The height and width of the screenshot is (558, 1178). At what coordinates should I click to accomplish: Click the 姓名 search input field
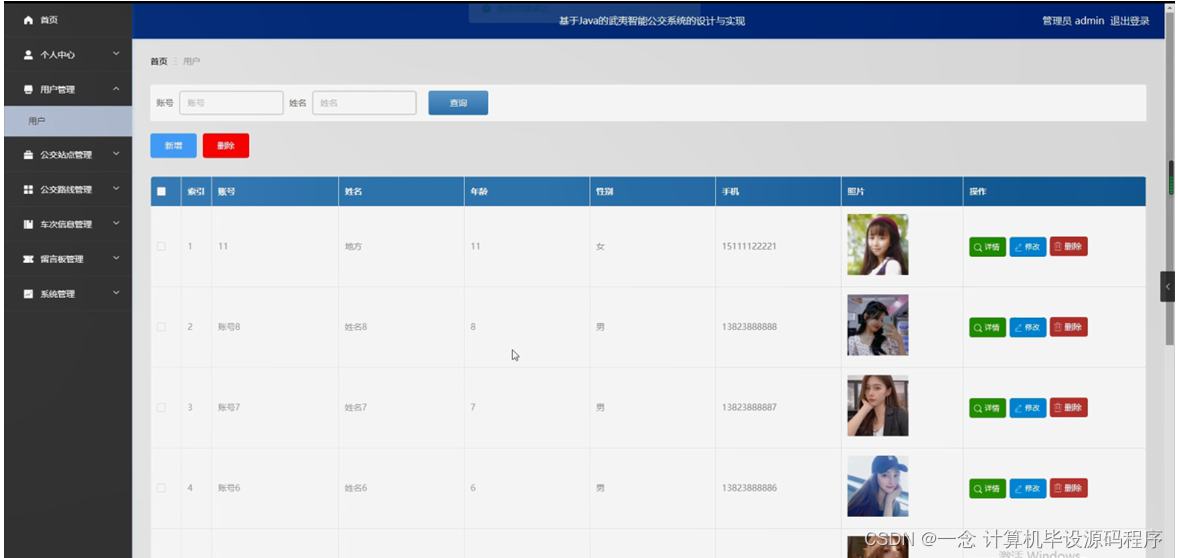tap(364, 103)
